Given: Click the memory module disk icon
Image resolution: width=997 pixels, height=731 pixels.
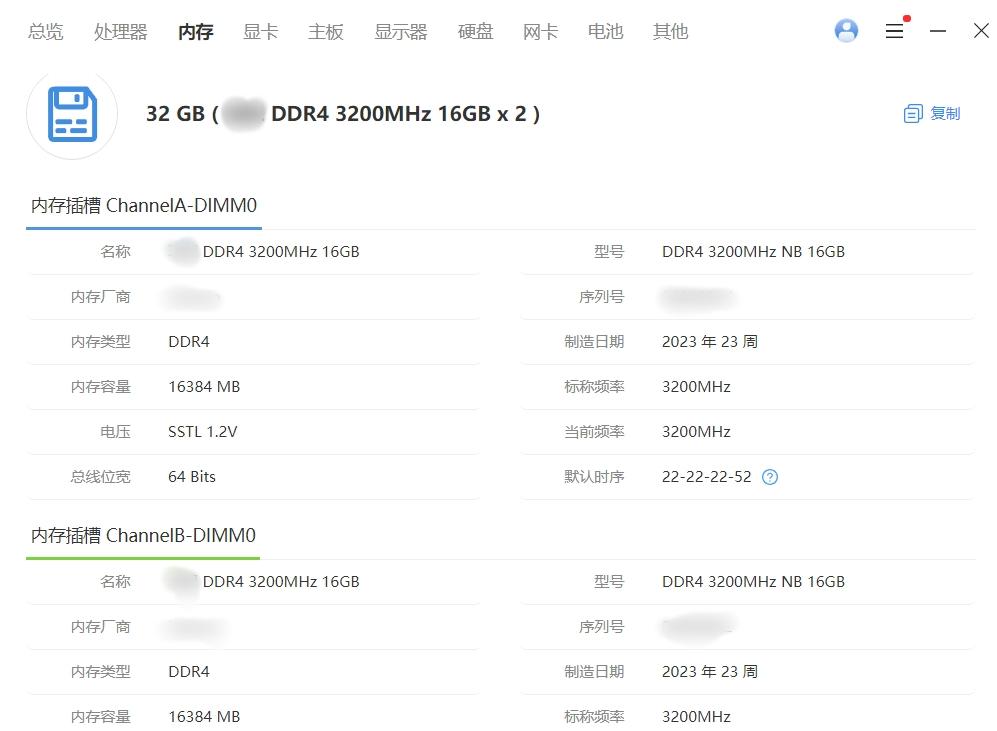Looking at the screenshot, I should [72, 114].
